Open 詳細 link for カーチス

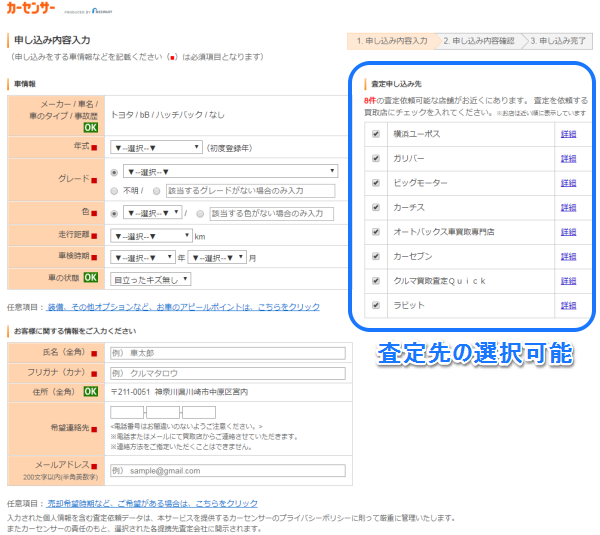coord(568,207)
